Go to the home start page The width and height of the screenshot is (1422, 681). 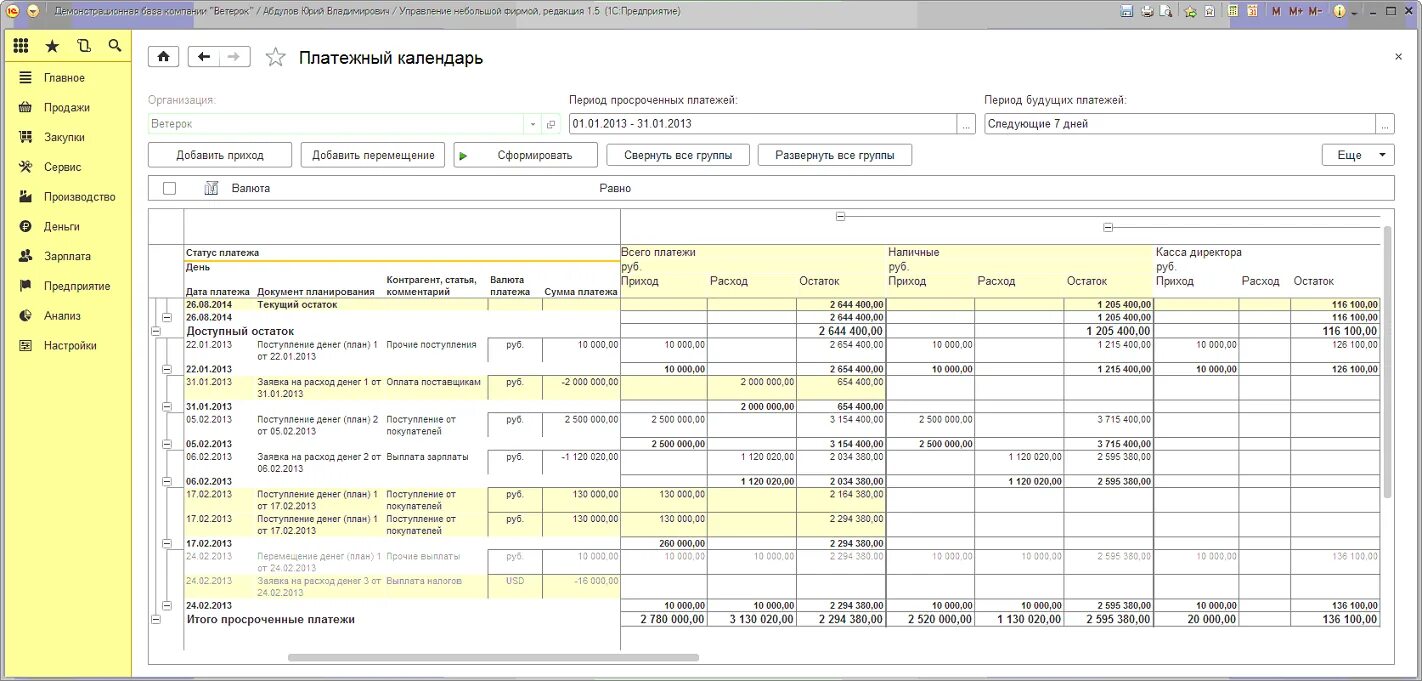coord(163,57)
